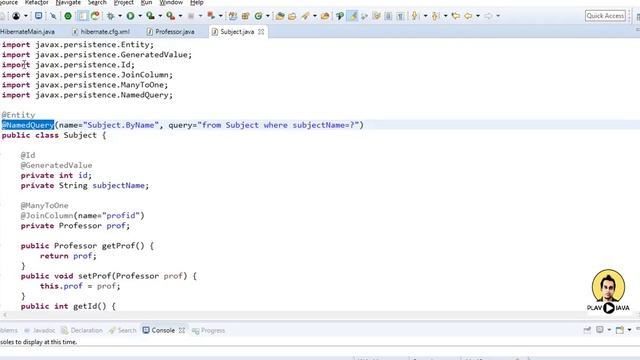This screenshot has width=640, height=360.
Task: Switch to the Javadoc view tab
Action: pos(40,330)
